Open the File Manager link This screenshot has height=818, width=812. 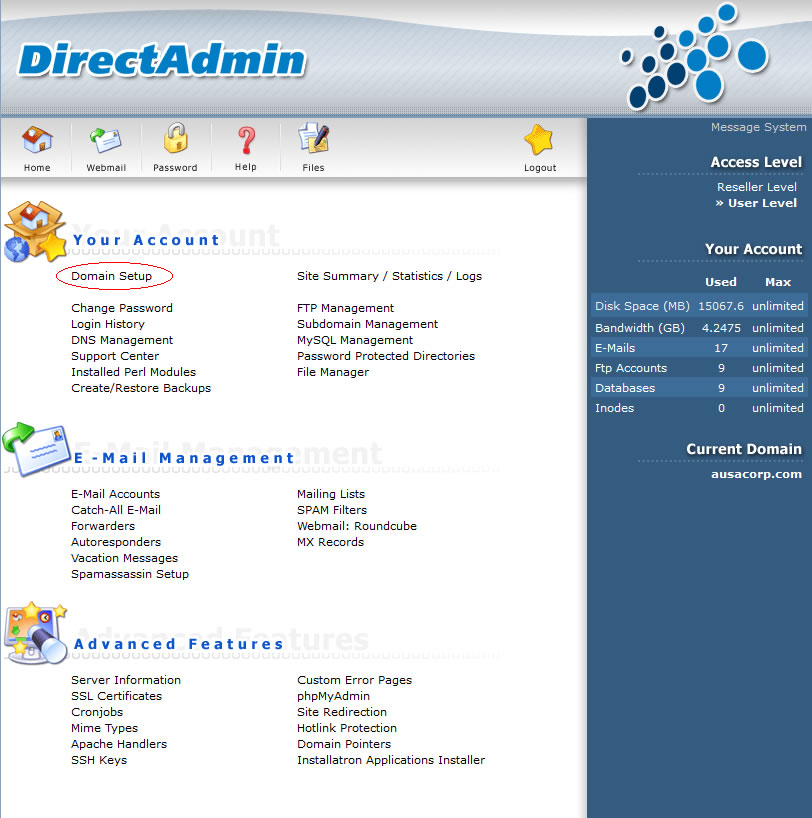pyautogui.click(x=333, y=372)
